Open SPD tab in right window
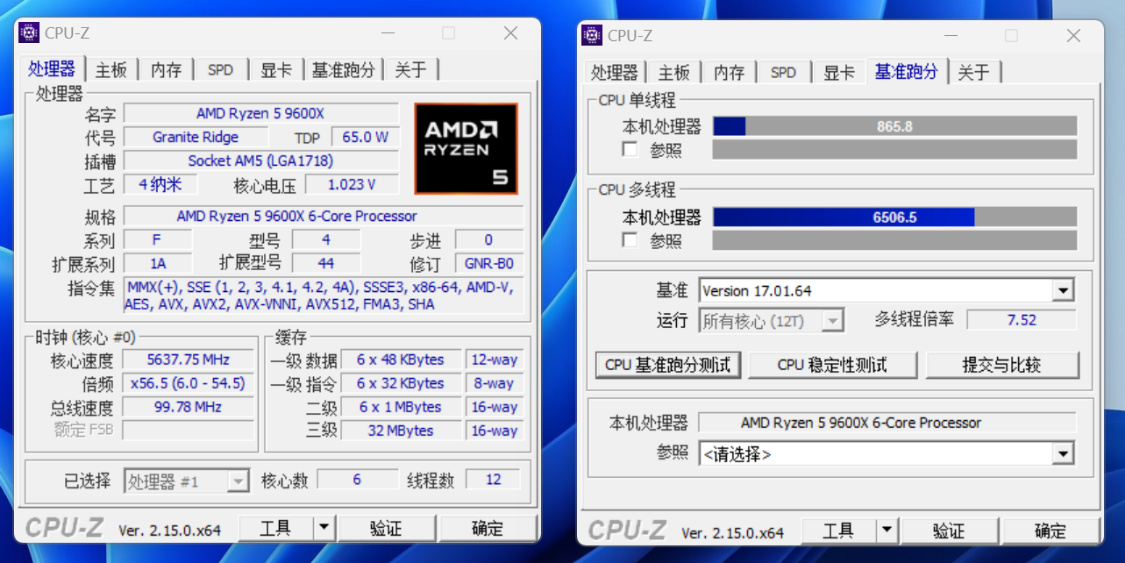 783,72
